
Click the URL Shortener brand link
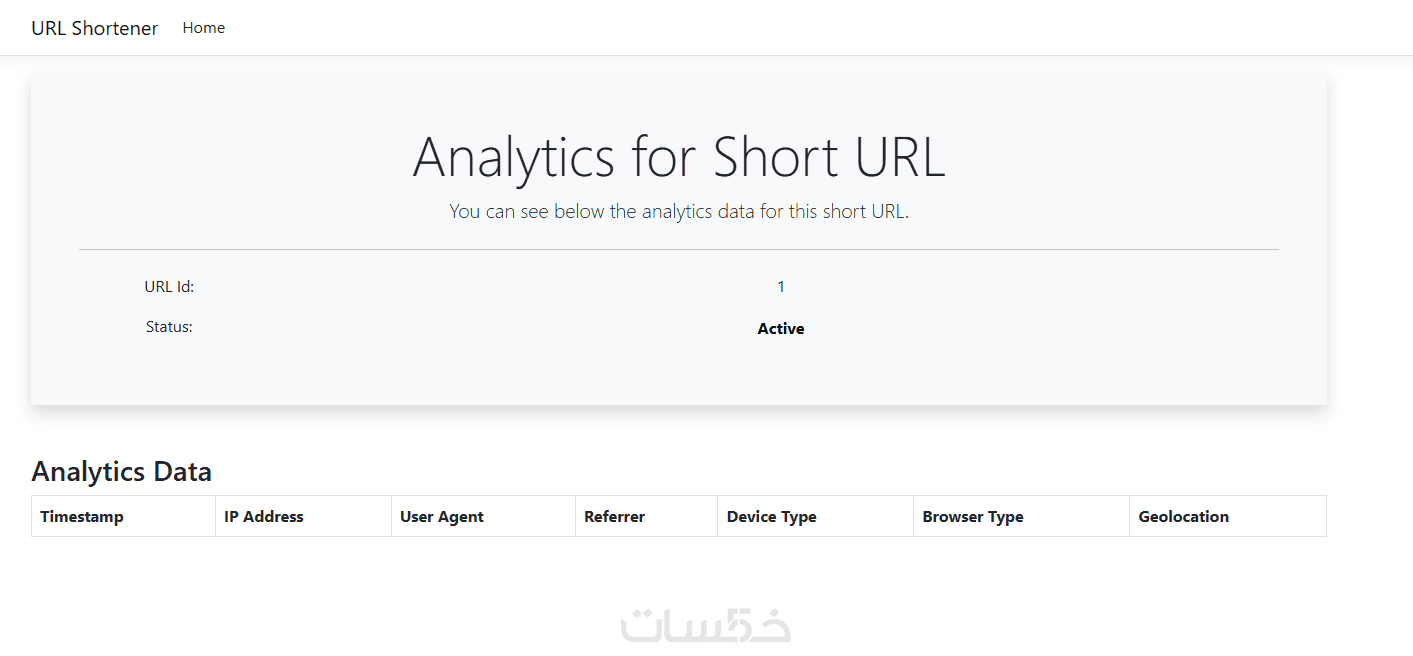pos(94,28)
